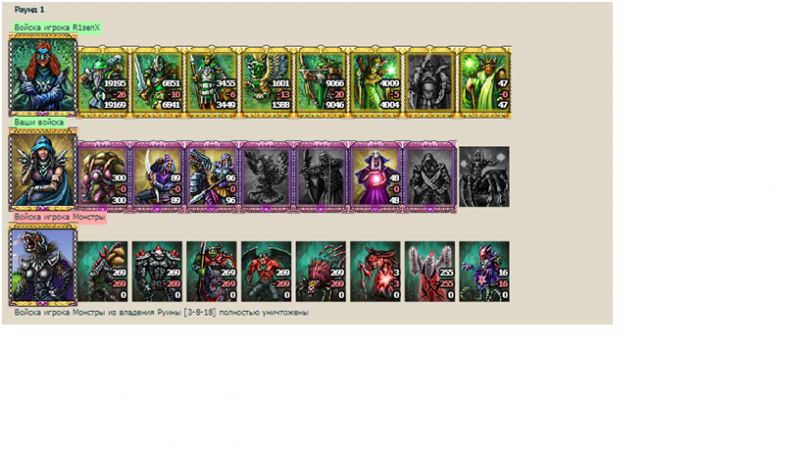This screenshot has height=451, width=800.
Task: Select the unit card showing 19195 troops
Action: pos(103,82)
